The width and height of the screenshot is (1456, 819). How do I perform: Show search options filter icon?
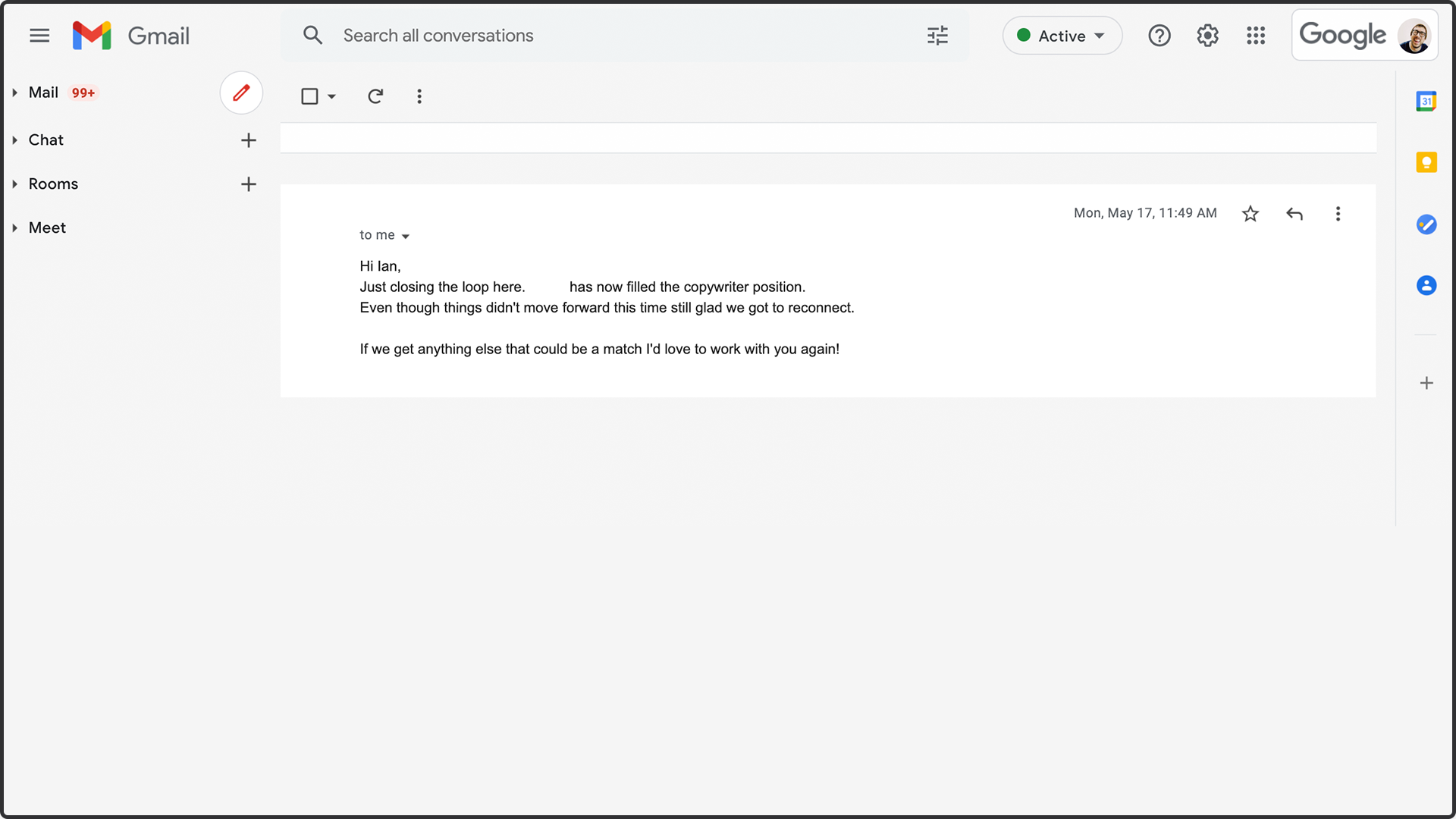[x=937, y=36]
